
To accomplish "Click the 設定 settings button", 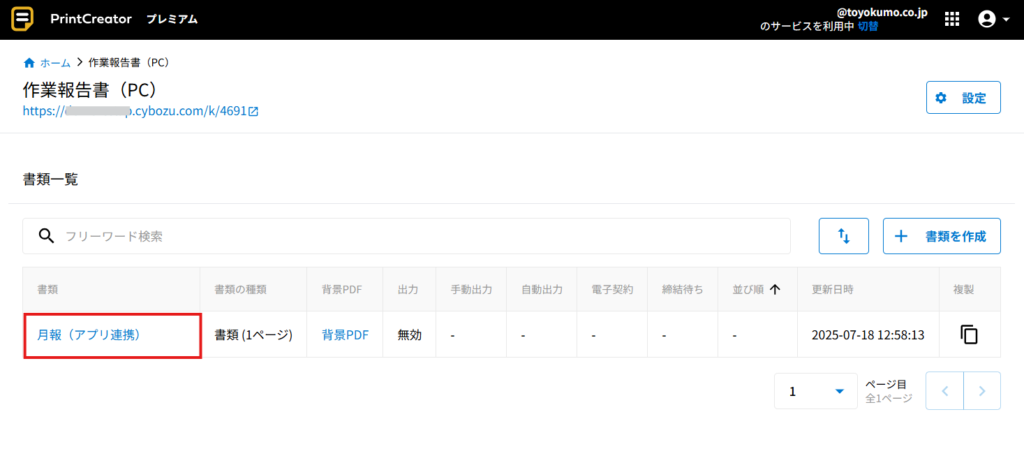I will pos(963,98).
